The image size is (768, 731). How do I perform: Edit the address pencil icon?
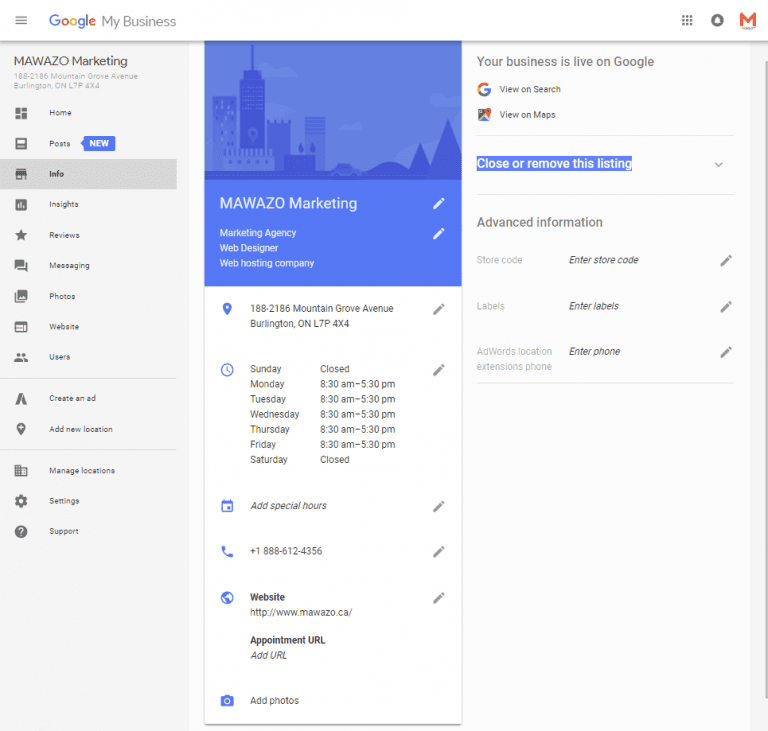438,310
